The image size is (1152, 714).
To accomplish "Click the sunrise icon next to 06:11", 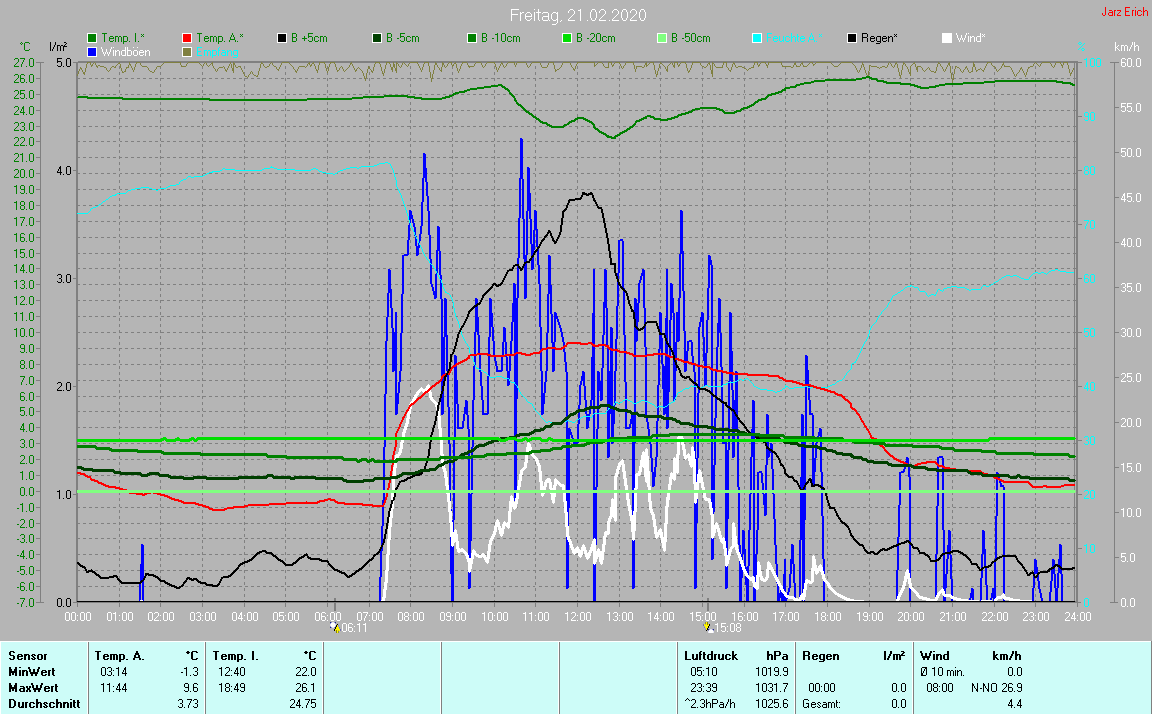I will tap(335, 627).
